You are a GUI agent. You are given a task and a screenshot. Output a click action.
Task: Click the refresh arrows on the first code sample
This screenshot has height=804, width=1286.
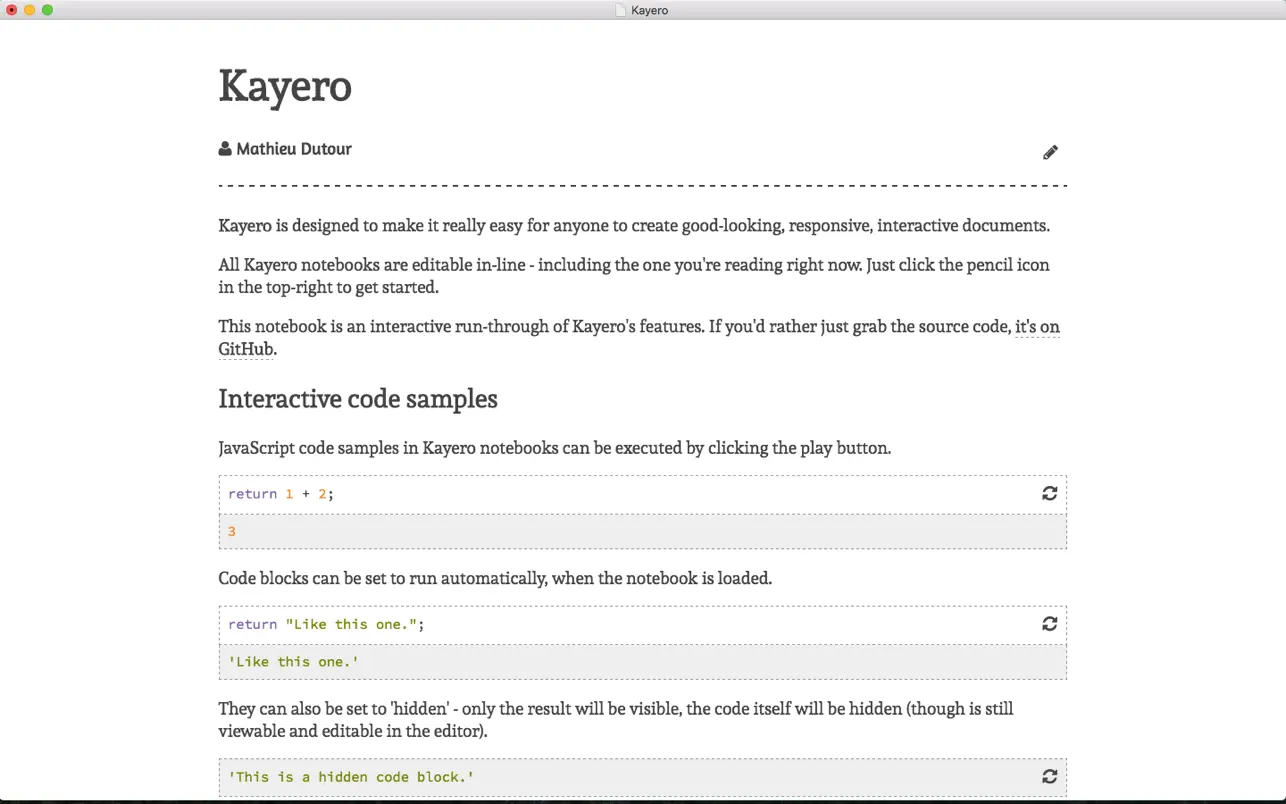pyautogui.click(x=1049, y=493)
